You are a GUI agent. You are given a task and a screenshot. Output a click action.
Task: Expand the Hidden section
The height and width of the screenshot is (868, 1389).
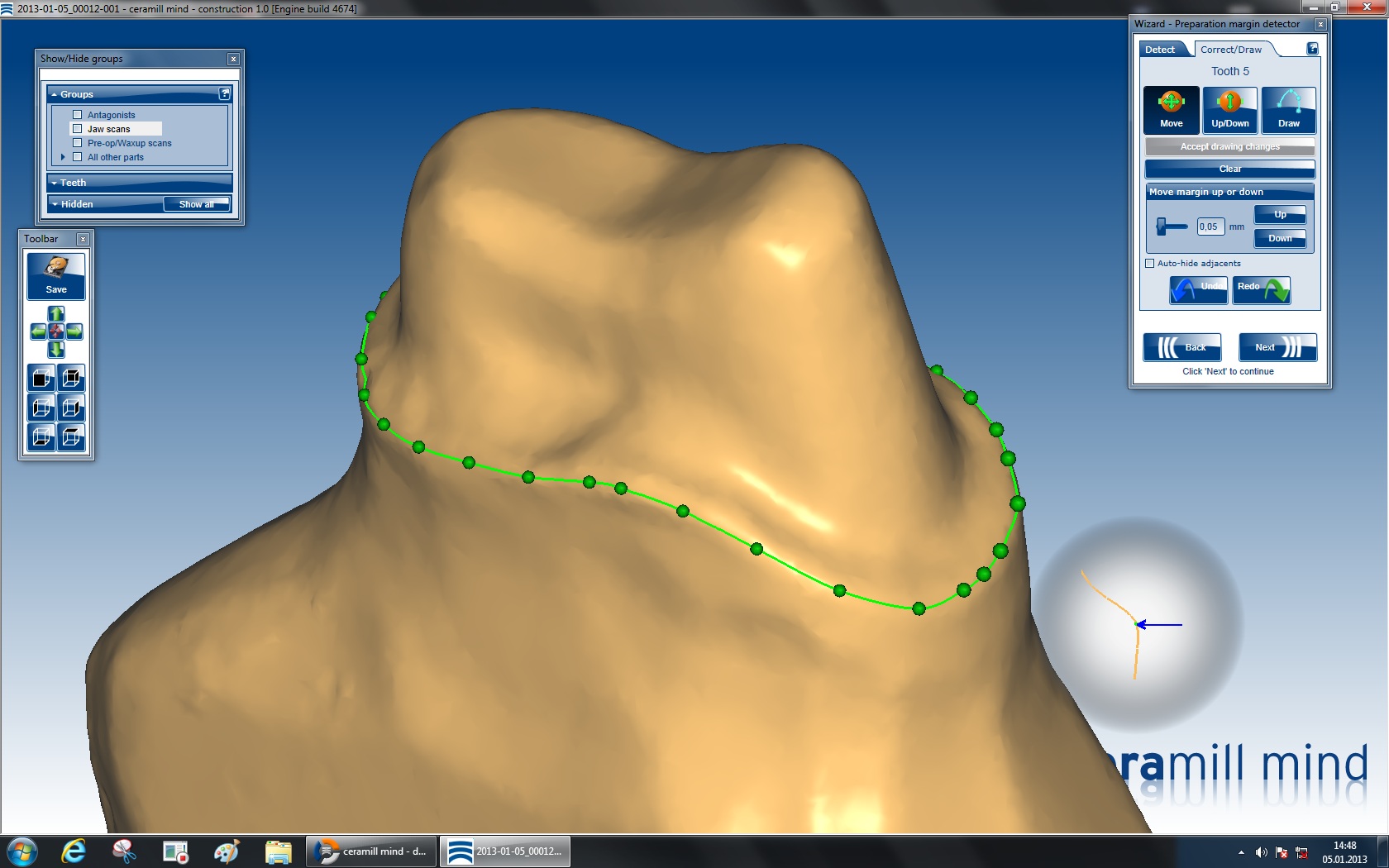[x=55, y=204]
